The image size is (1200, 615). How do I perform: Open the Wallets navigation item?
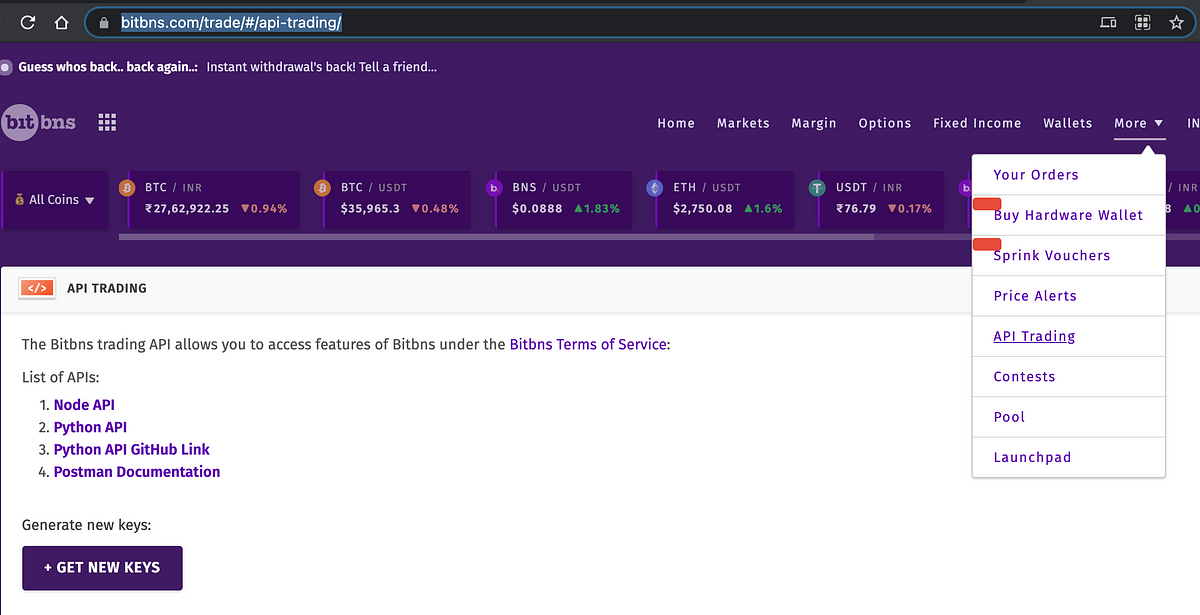pos(1068,123)
